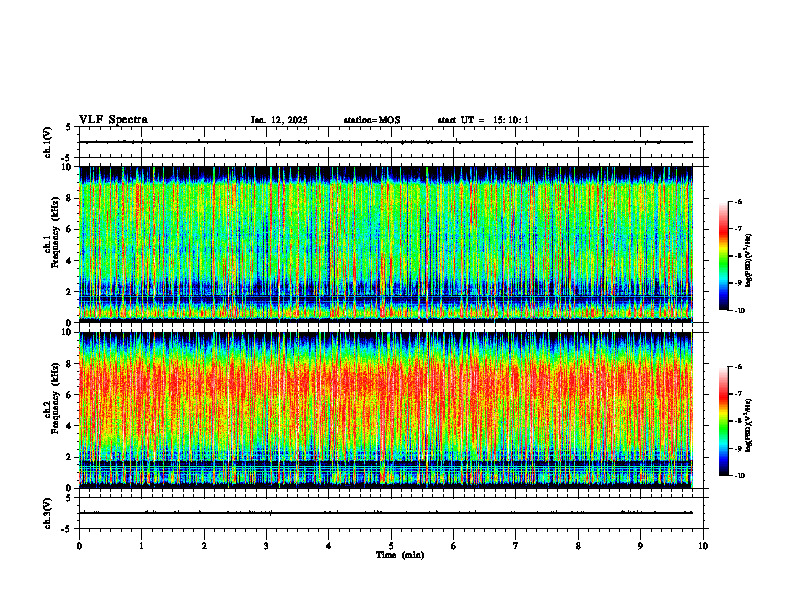This screenshot has height=612, width=792.
Task: Click the "VLF Spectra" plot title
Action: pos(113,120)
